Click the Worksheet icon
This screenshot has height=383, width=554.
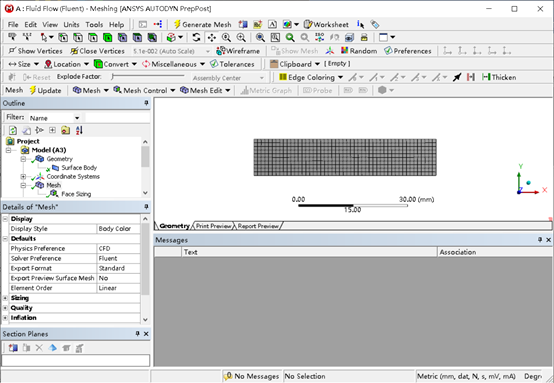[308, 24]
